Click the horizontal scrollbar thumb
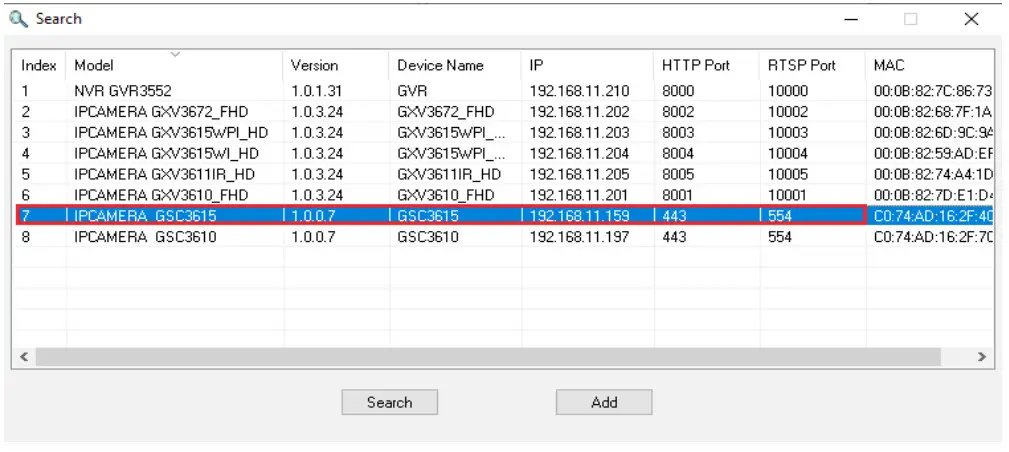 tap(488, 357)
